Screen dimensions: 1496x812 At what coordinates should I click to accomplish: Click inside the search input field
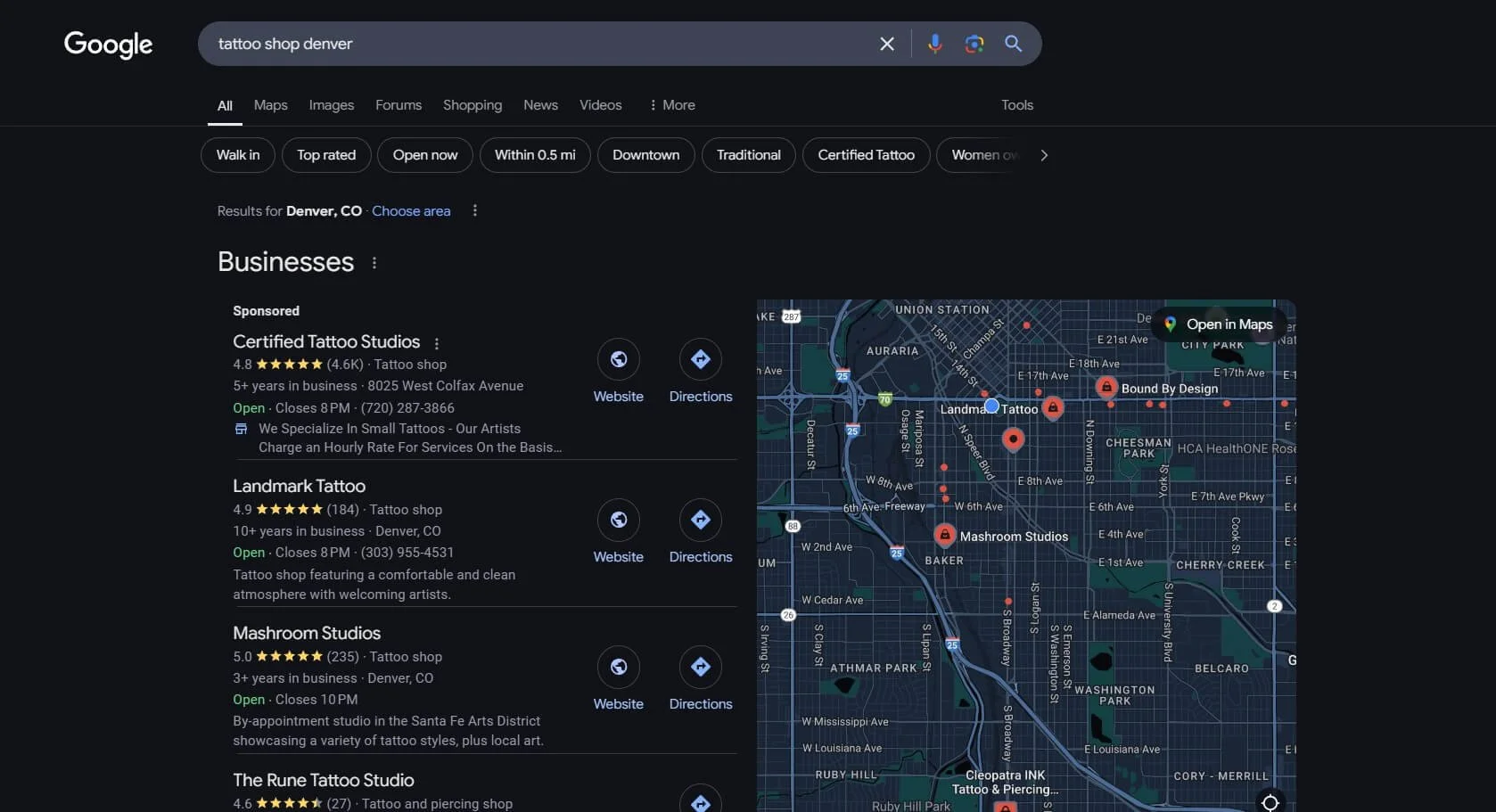(x=535, y=44)
